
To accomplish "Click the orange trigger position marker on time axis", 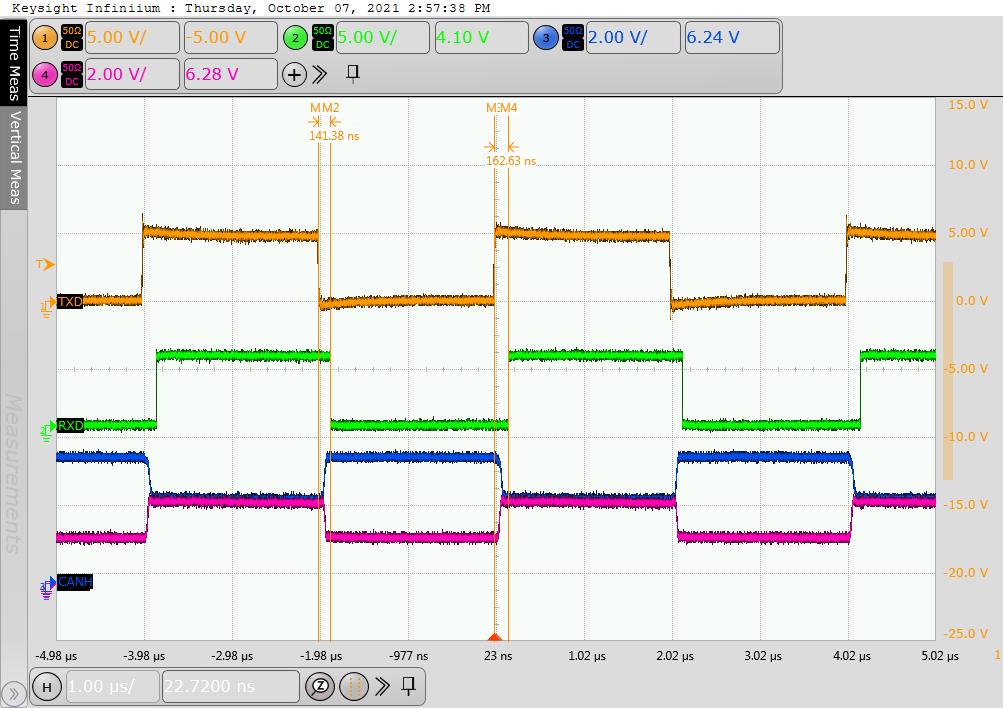I will point(494,636).
